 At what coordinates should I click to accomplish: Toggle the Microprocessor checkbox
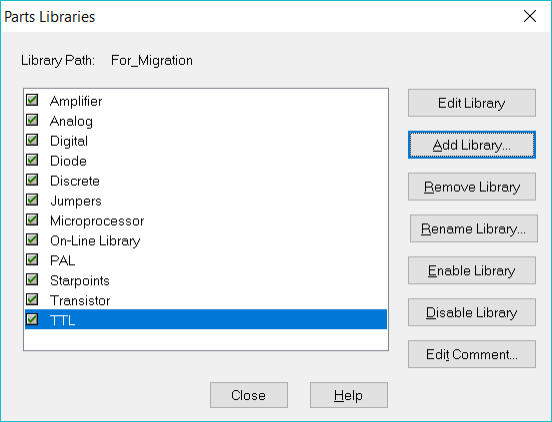click(x=32, y=220)
